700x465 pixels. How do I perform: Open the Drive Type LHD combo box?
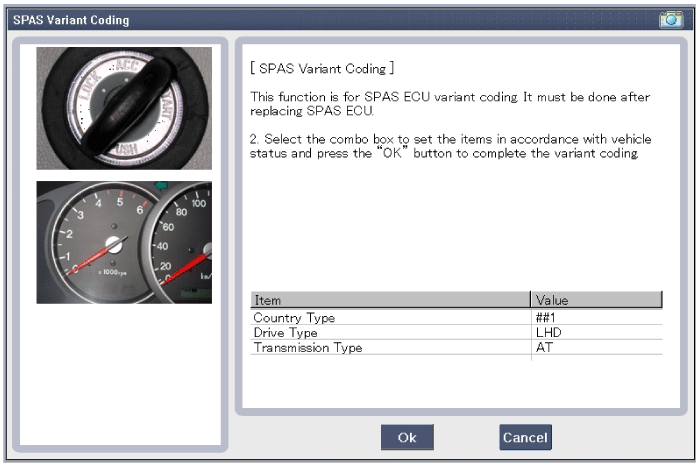coord(595,333)
